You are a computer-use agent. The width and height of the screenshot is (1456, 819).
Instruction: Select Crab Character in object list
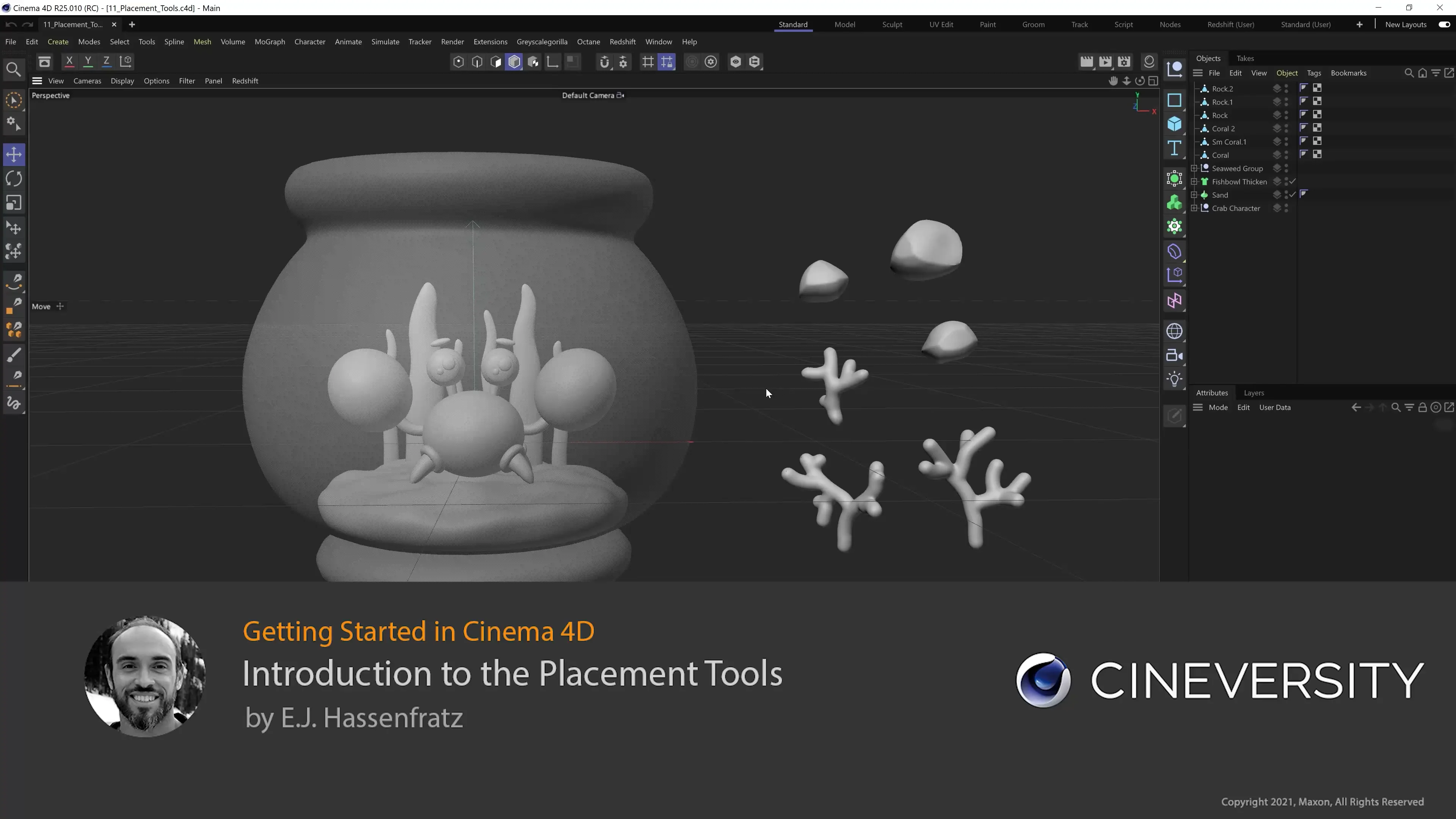pyautogui.click(x=1236, y=208)
